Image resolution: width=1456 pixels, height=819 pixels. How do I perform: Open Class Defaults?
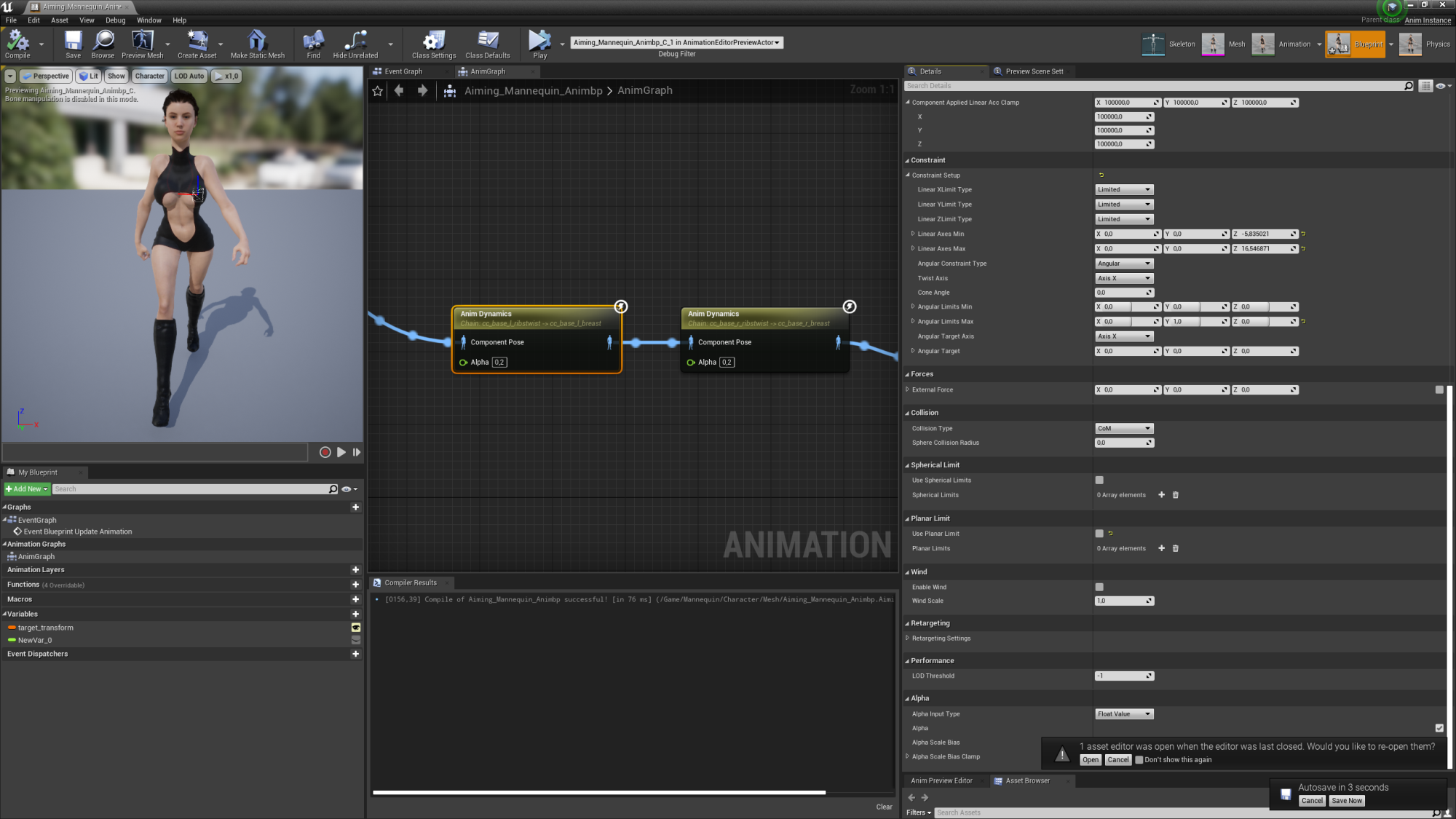pos(488,44)
